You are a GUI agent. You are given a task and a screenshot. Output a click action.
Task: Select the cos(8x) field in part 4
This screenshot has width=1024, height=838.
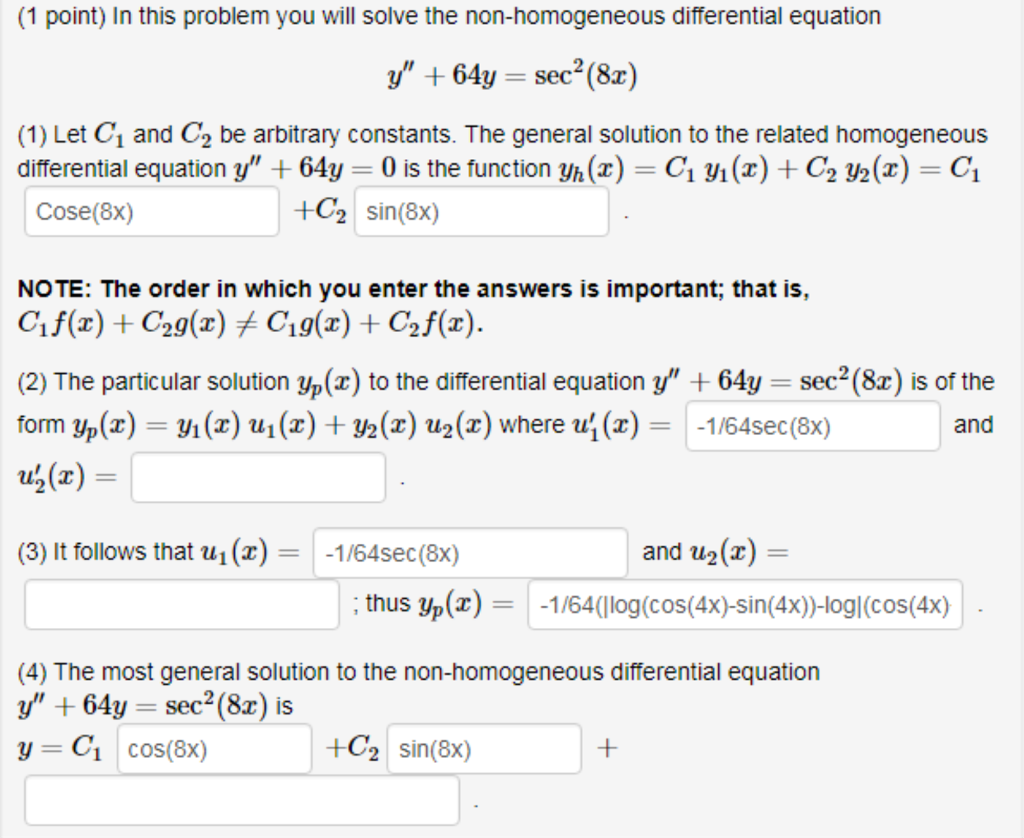pos(213,748)
